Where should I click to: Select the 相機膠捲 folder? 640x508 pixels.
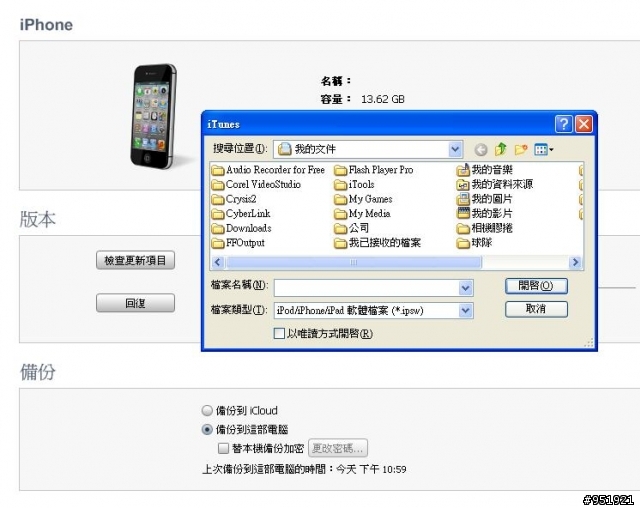coord(484,228)
